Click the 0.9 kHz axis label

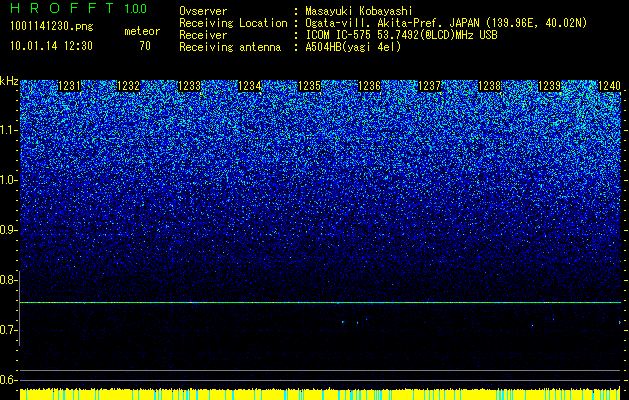pos(8,230)
